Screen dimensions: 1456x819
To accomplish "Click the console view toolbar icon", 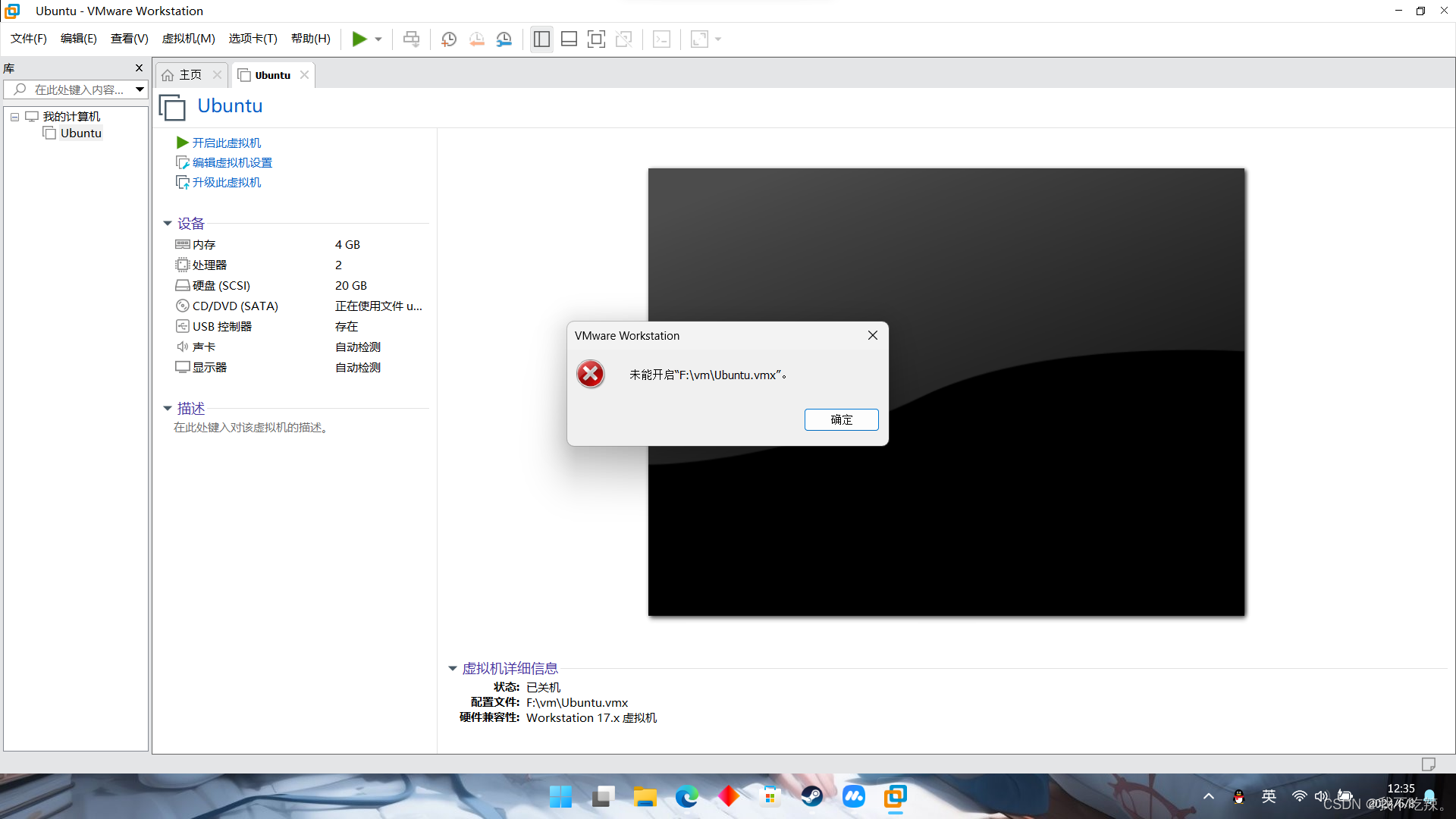I will [x=661, y=39].
